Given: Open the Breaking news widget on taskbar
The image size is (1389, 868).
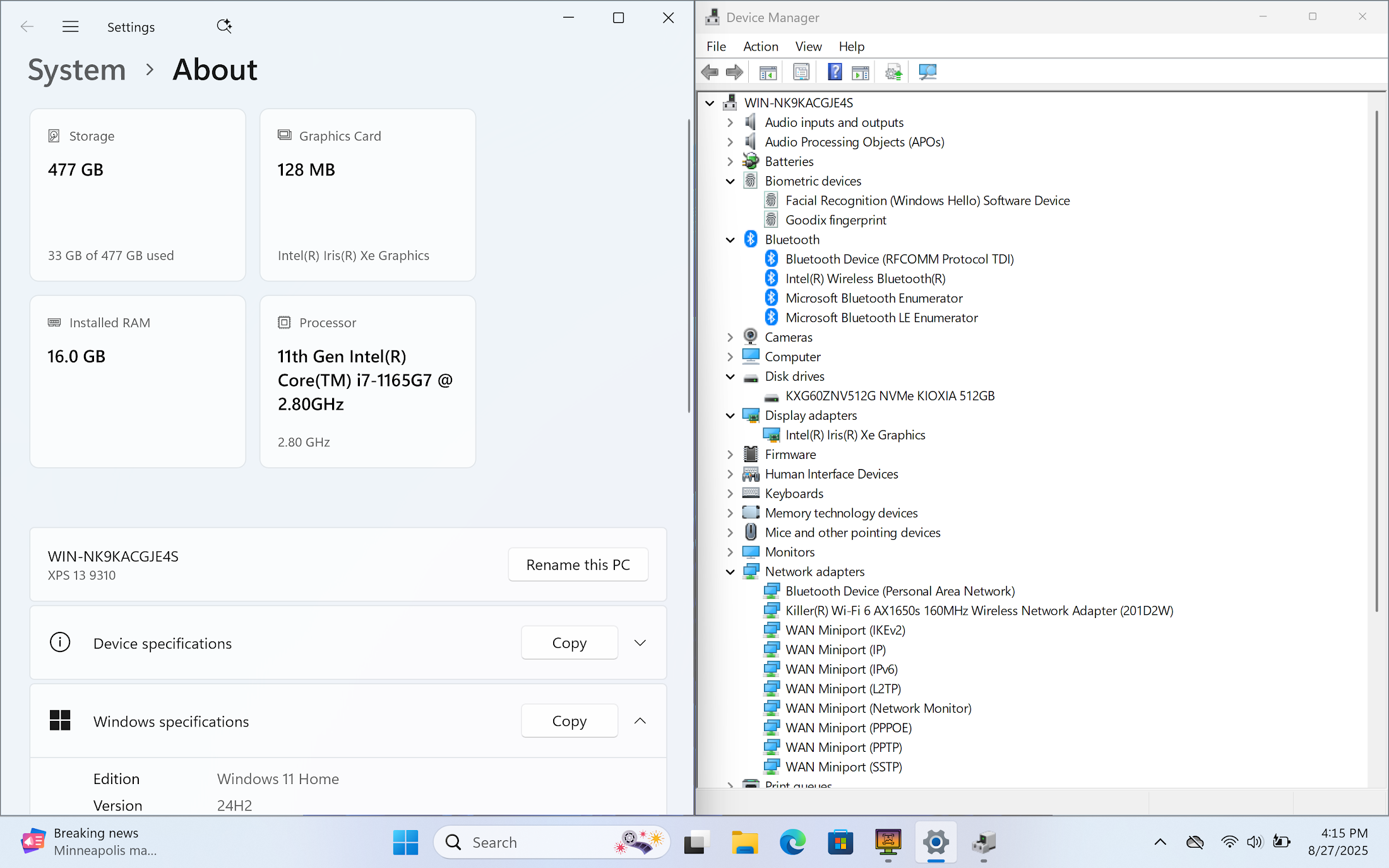Looking at the screenshot, I should click(x=88, y=842).
